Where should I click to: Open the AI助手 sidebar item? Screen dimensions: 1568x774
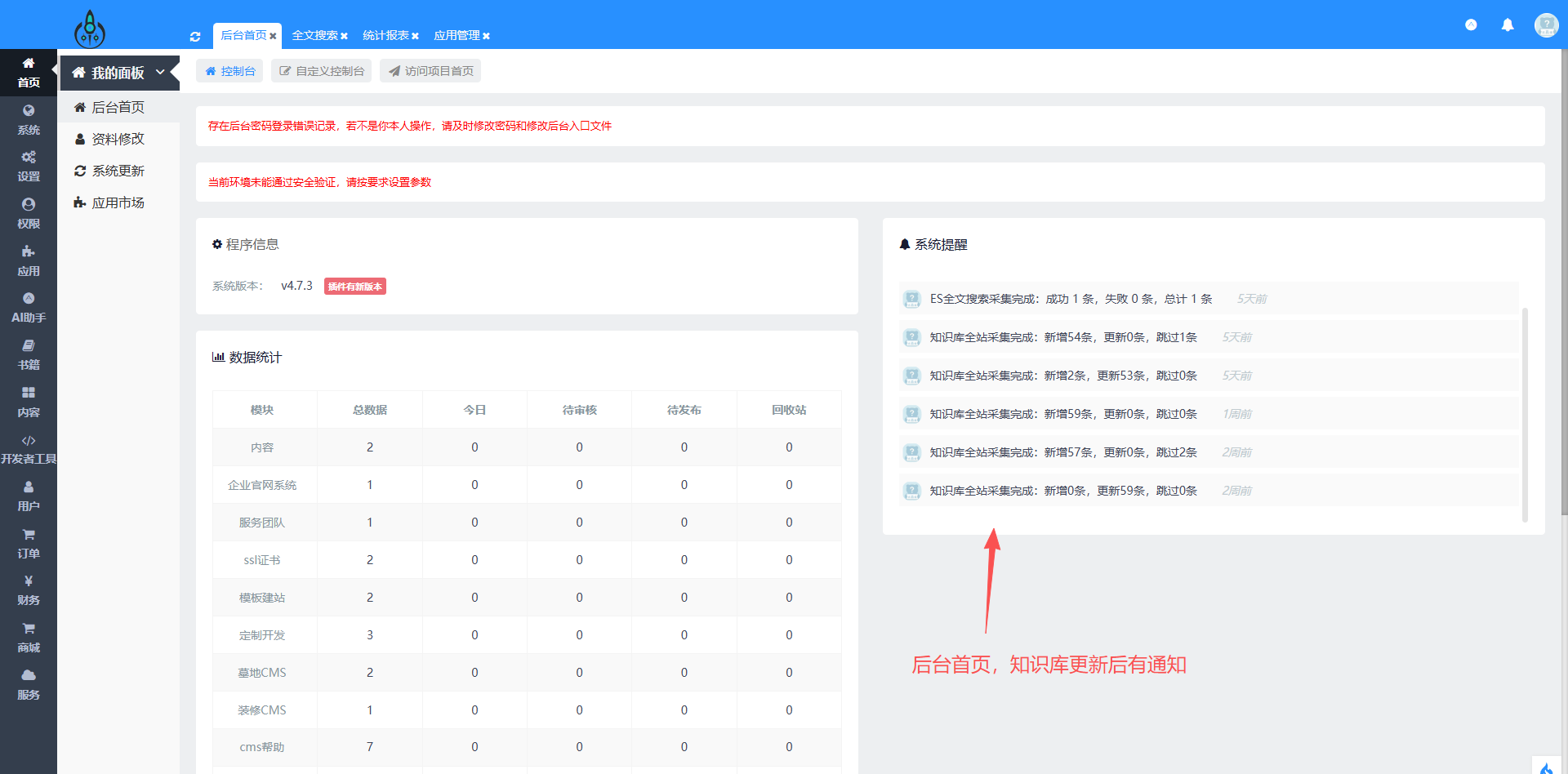coord(29,308)
